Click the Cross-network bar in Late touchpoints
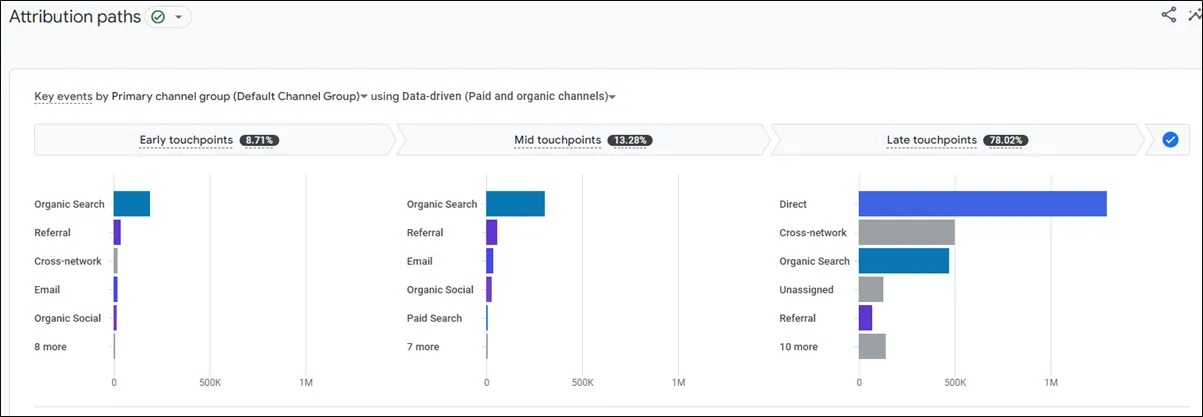The width and height of the screenshot is (1203, 417). [x=906, y=232]
